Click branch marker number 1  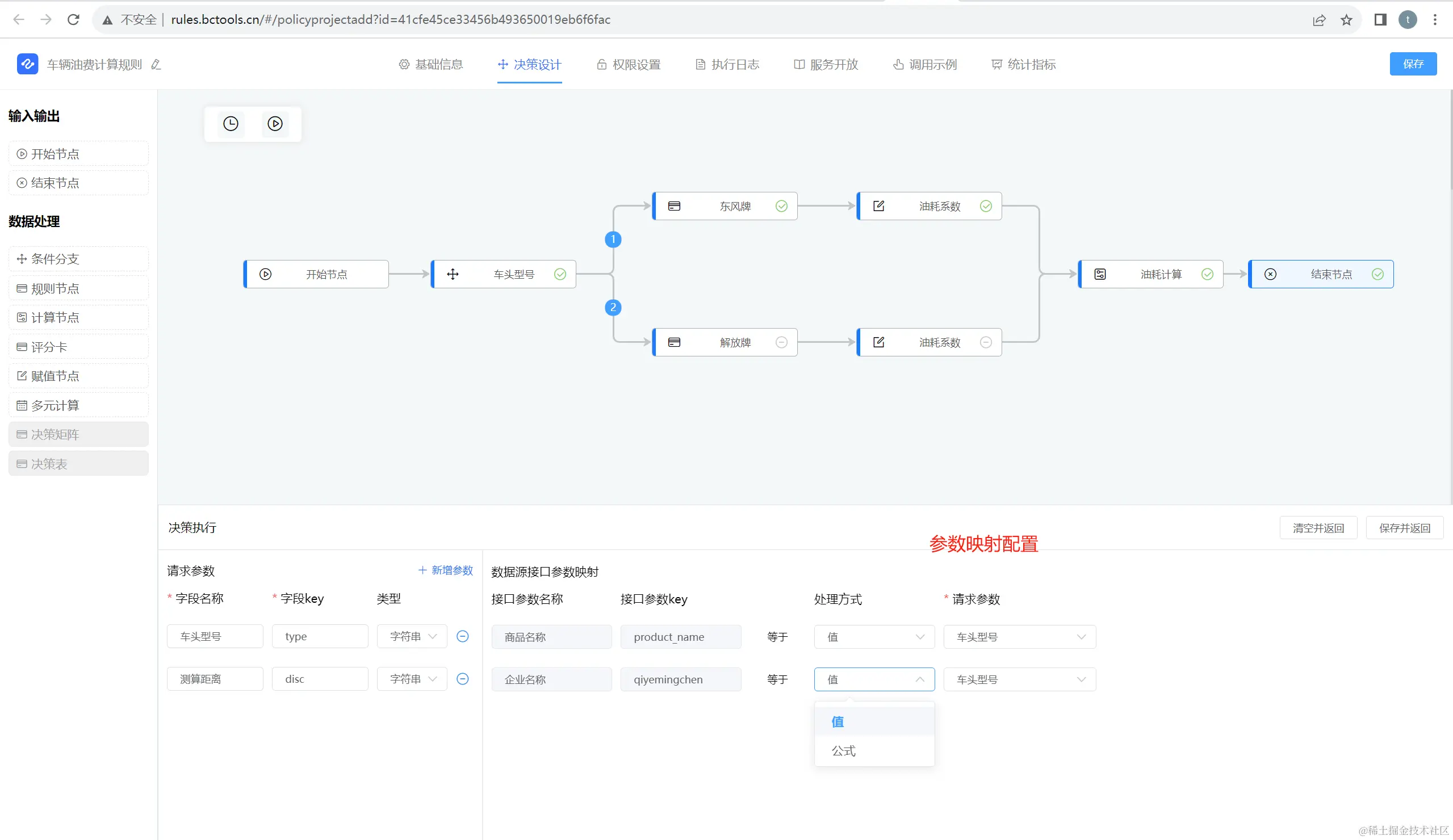coord(613,239)
